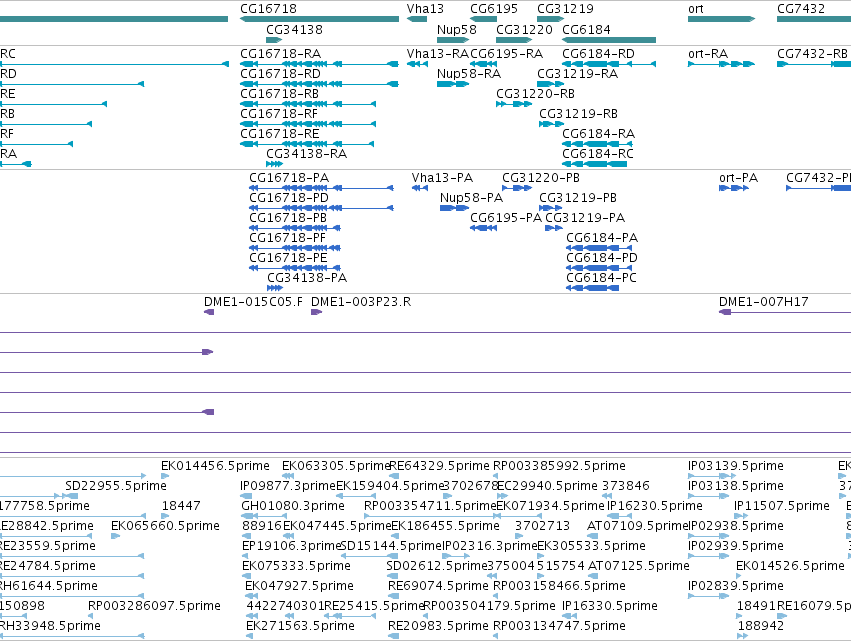Select transcript Nup58-RA

point(469,74)
